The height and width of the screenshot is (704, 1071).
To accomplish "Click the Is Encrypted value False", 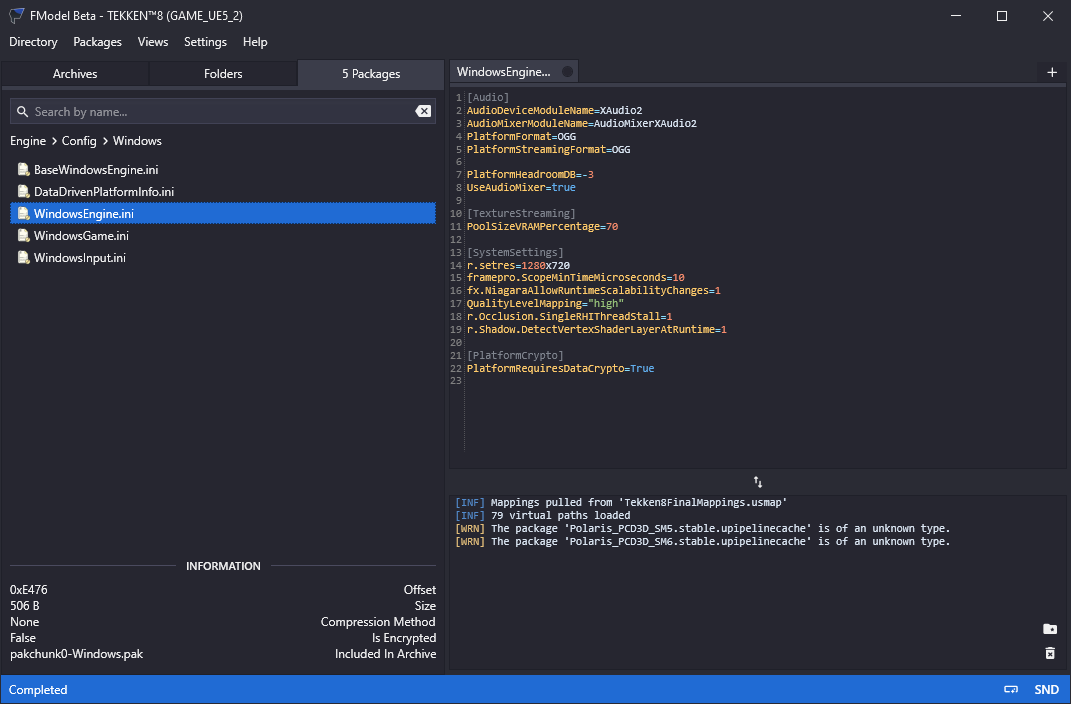I will tap(23, 638).
